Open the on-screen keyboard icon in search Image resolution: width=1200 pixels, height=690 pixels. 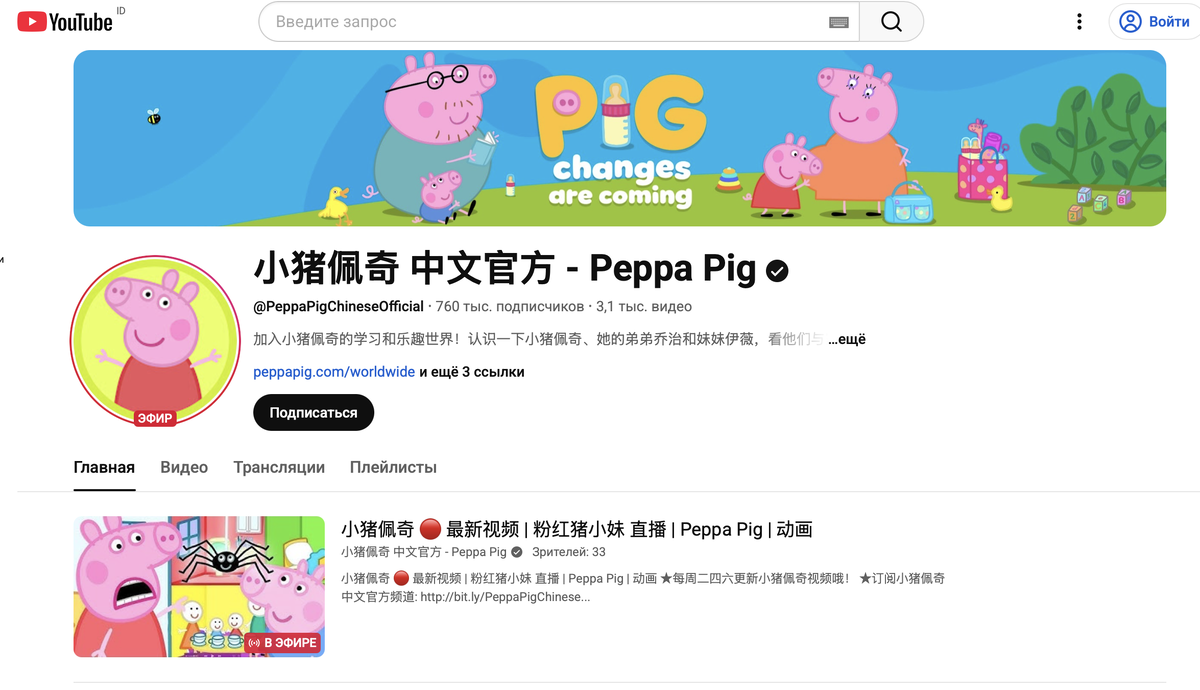[838, 22]
